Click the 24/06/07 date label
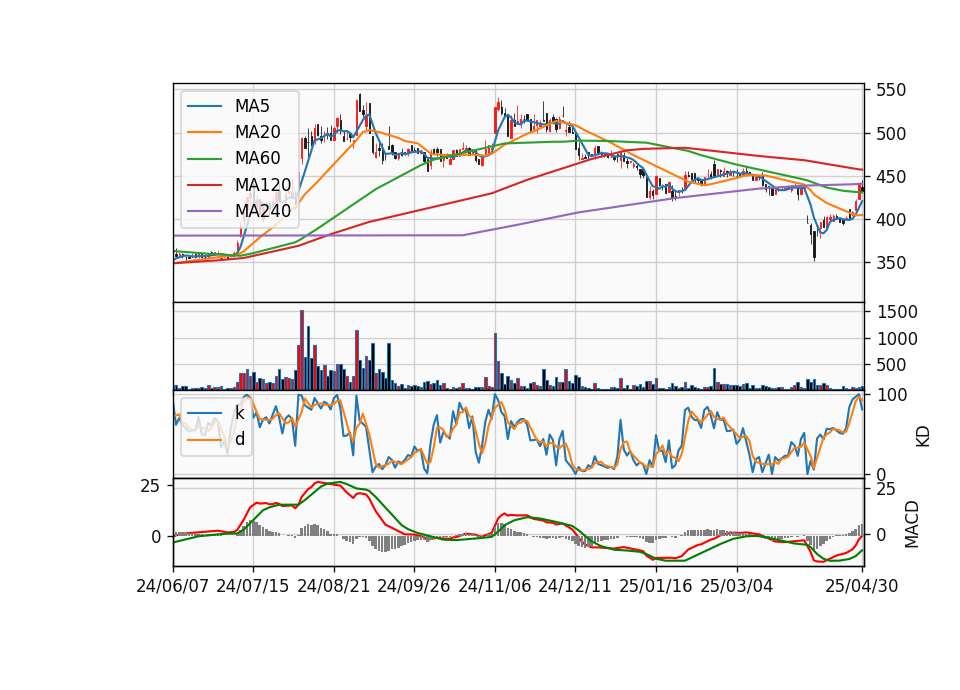This screenshot has width=960, height=690. click(173, 587)
